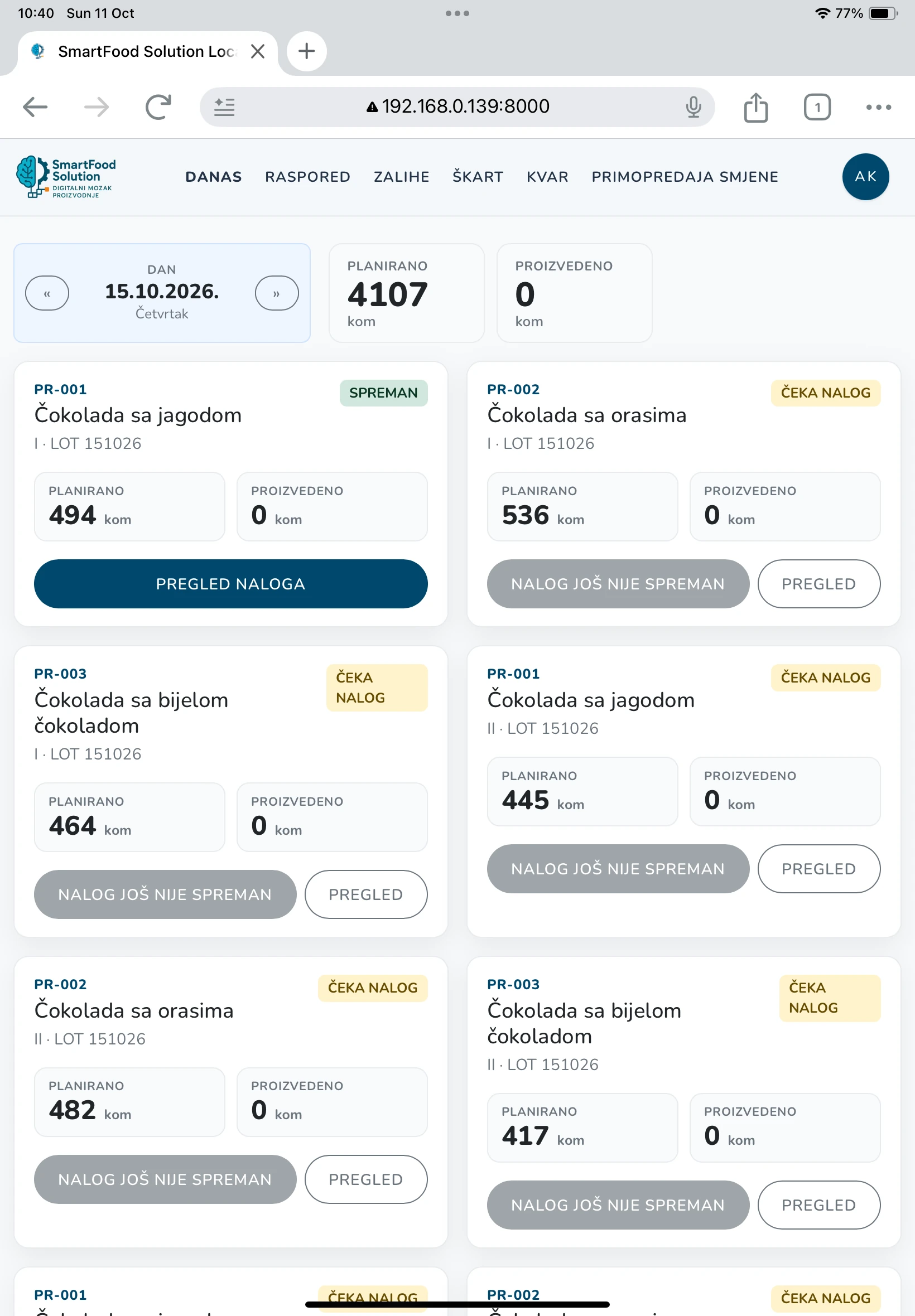This screenshot has height=1316, width=915.
Task: Tap the microphone icon in the address bar
Action: pyautogui.click(x=693, y=107)
